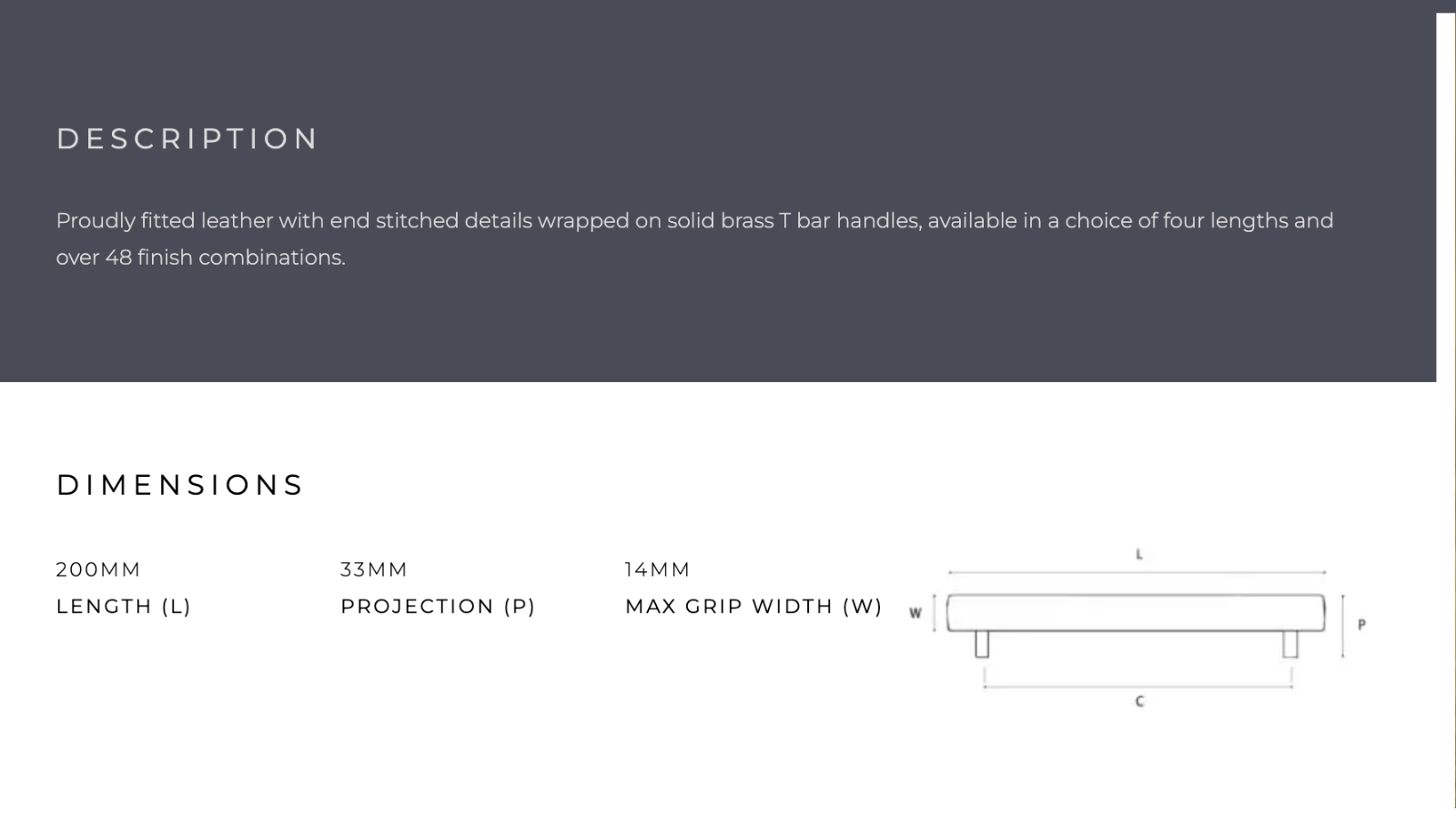Click the right leg of the handle drawing
The image size is (1456, 818).
tap(1290, 644)
